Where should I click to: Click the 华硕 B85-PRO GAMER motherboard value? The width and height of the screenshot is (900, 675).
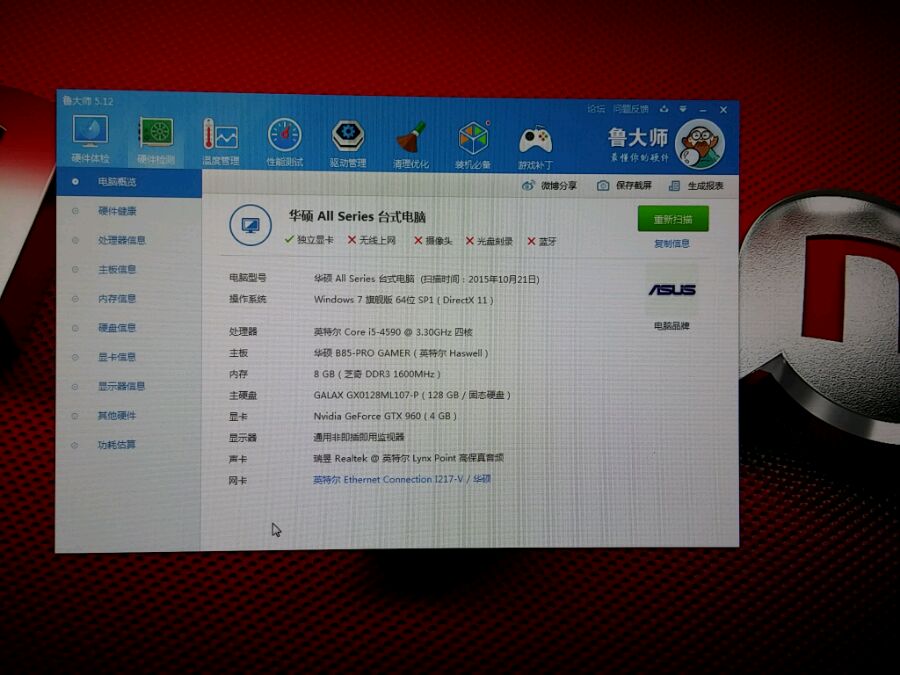tap(401, 353)
